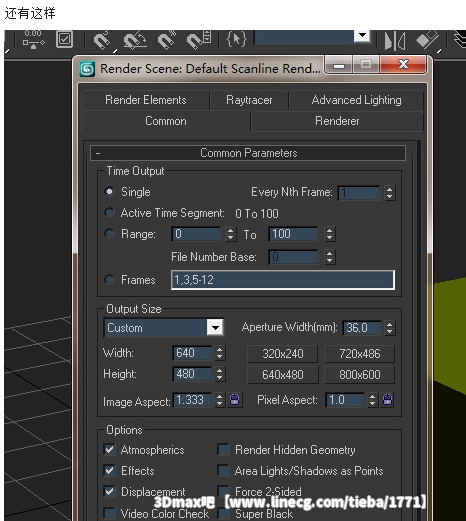Open Edit Named Selection Sets
Image resolution: width=466 pixels, height=521 pixels.
236,40
